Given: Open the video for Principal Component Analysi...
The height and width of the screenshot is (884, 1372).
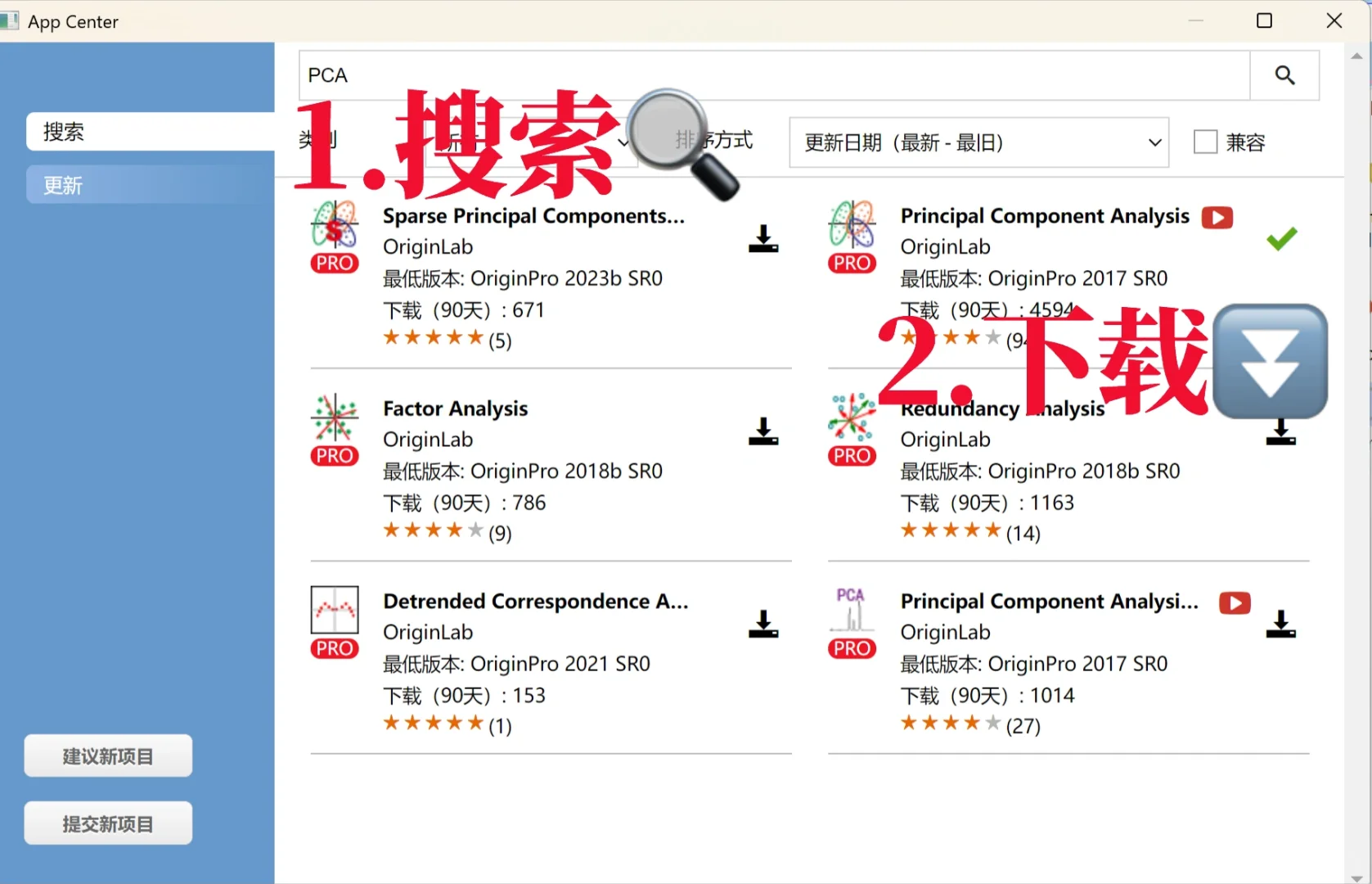Looking at the screenshot, I should click(1234, 603).
